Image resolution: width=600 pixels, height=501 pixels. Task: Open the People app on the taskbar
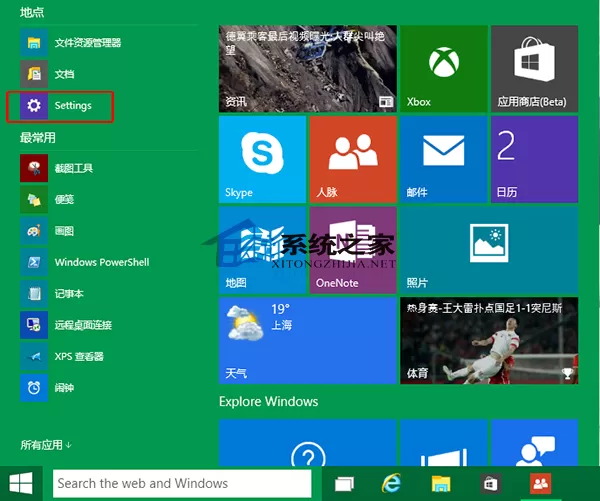coord(540,483)
